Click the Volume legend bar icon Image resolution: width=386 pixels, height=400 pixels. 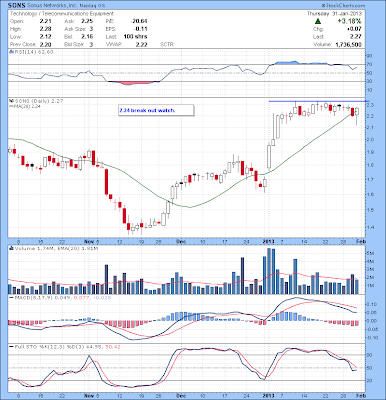(x=10, y=248)
